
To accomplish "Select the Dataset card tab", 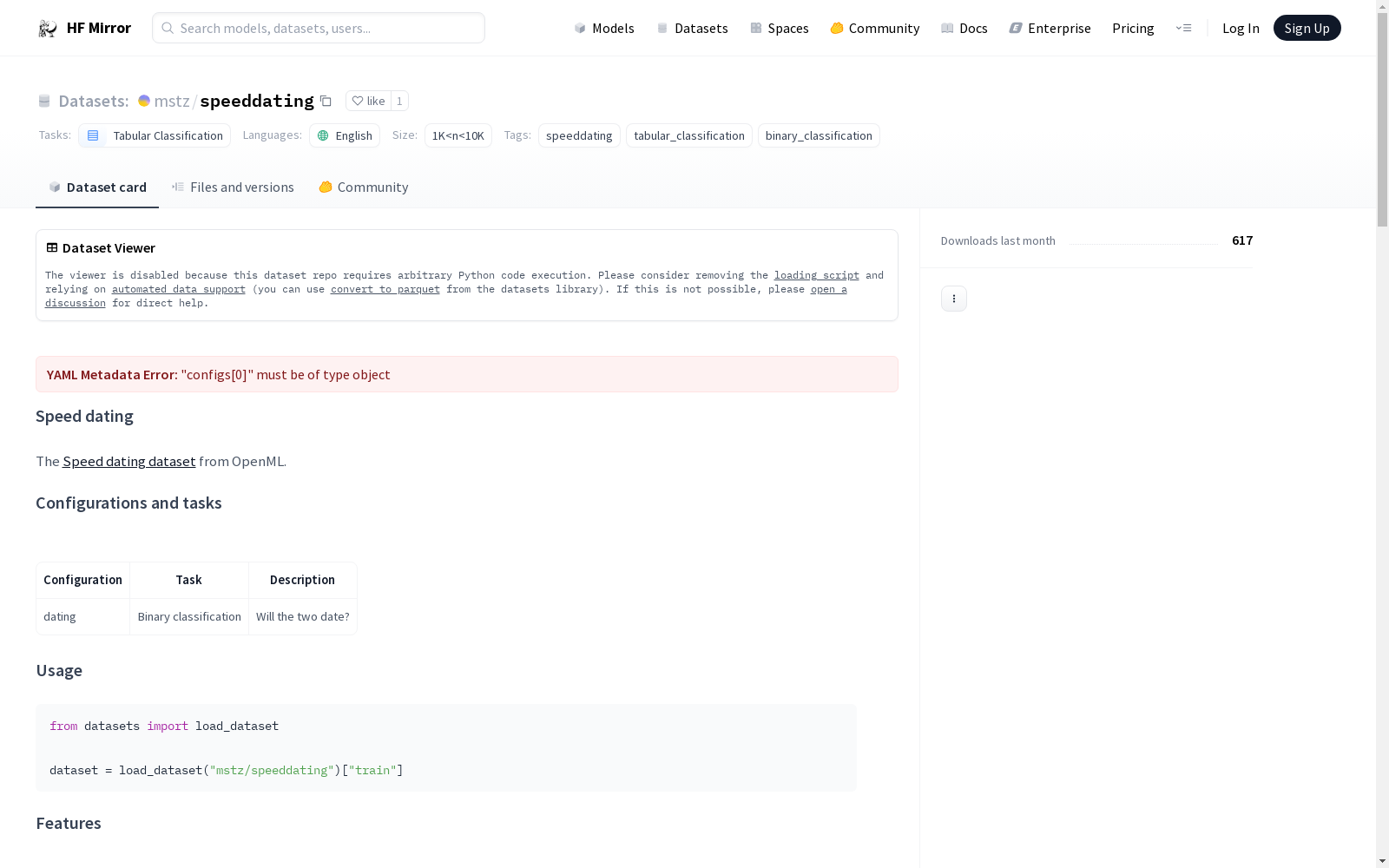I will click(x=97, y=187).
